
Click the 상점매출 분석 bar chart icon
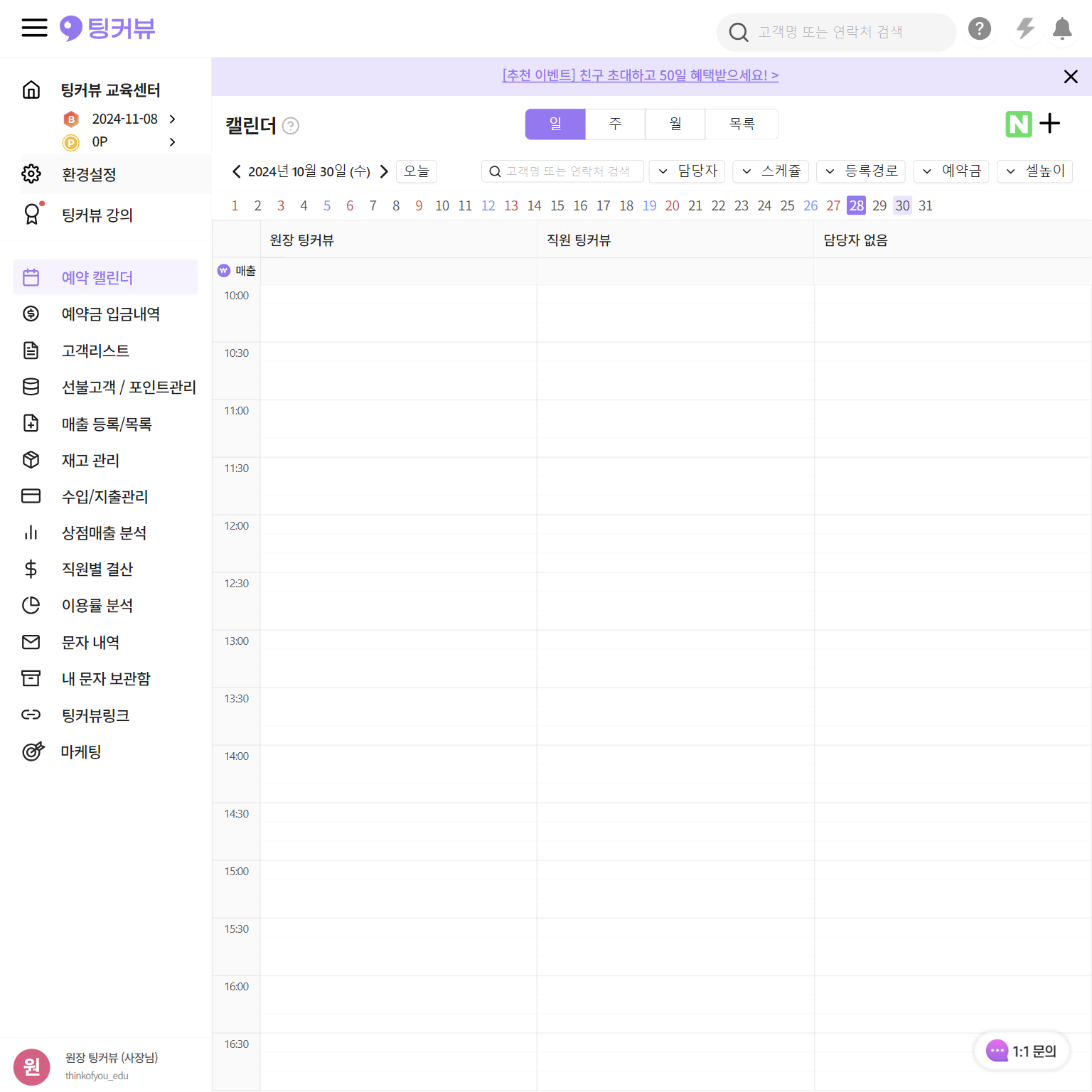tap(31, 532)
